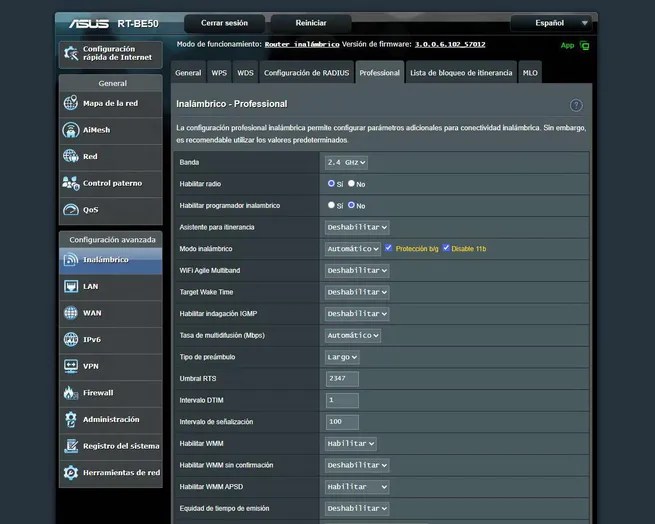Open the help question mark icon

(x=576, y=105)
